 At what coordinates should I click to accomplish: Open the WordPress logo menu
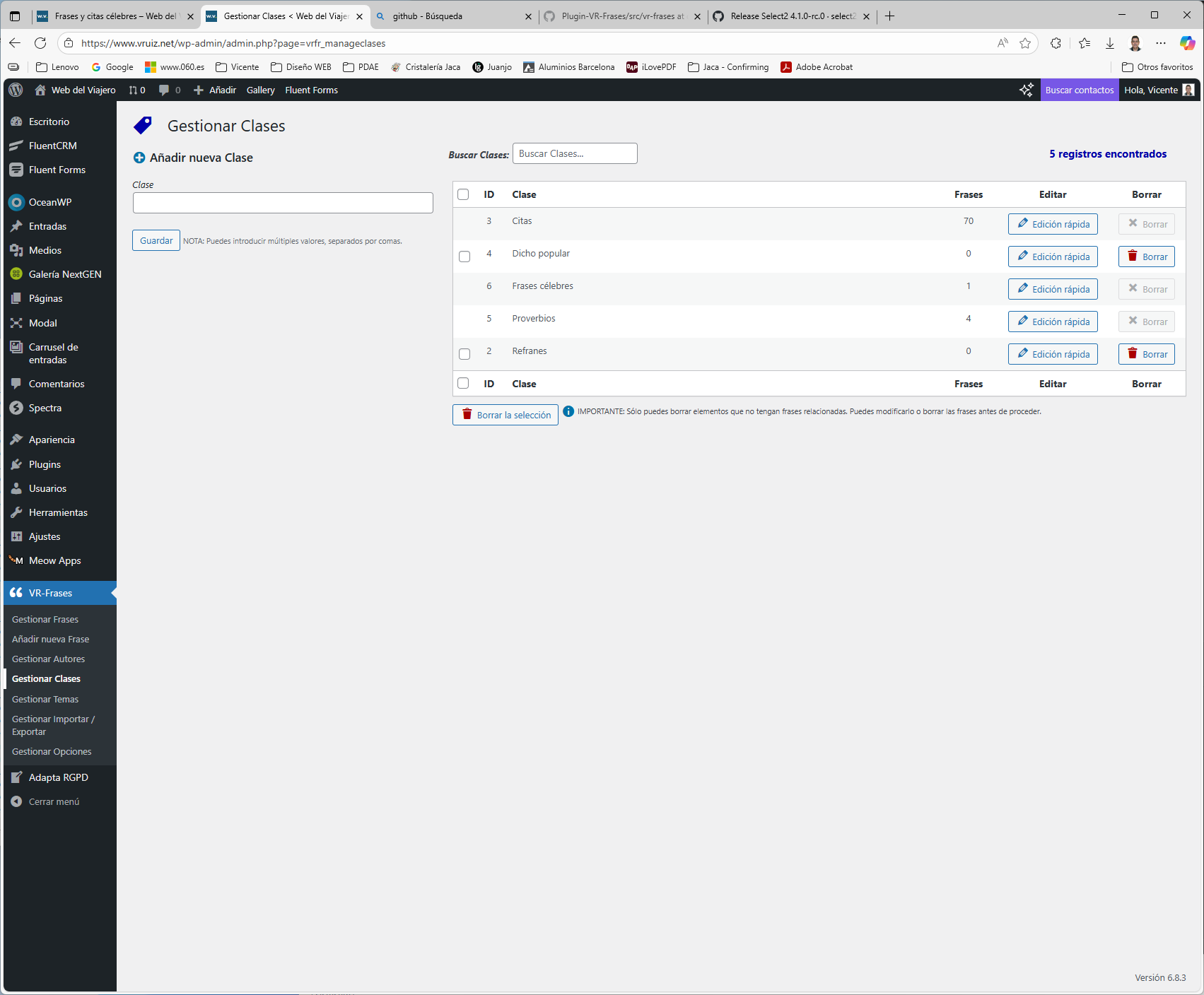tap(15, 90)
